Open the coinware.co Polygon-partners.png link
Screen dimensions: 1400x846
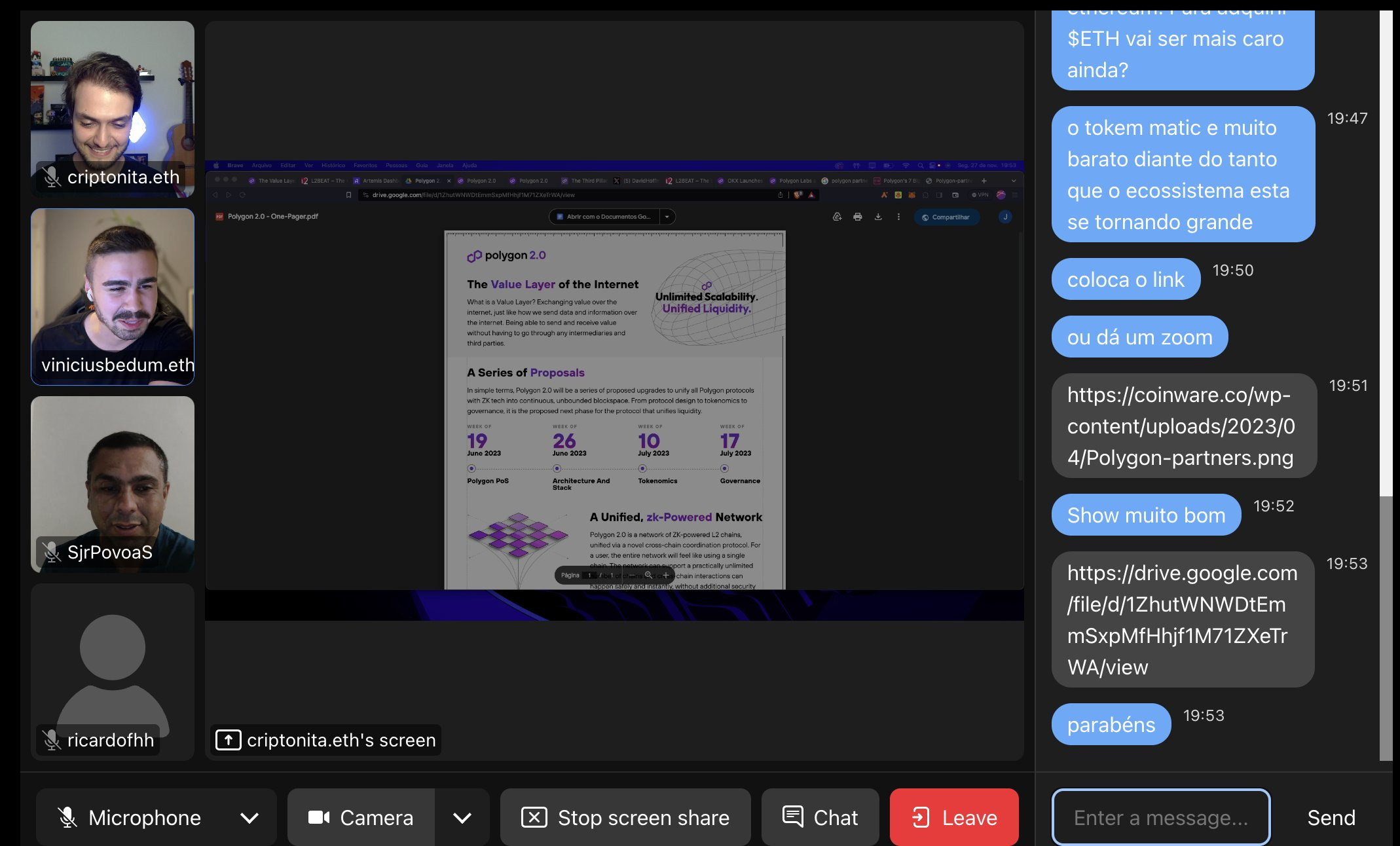click(1181, 426)
